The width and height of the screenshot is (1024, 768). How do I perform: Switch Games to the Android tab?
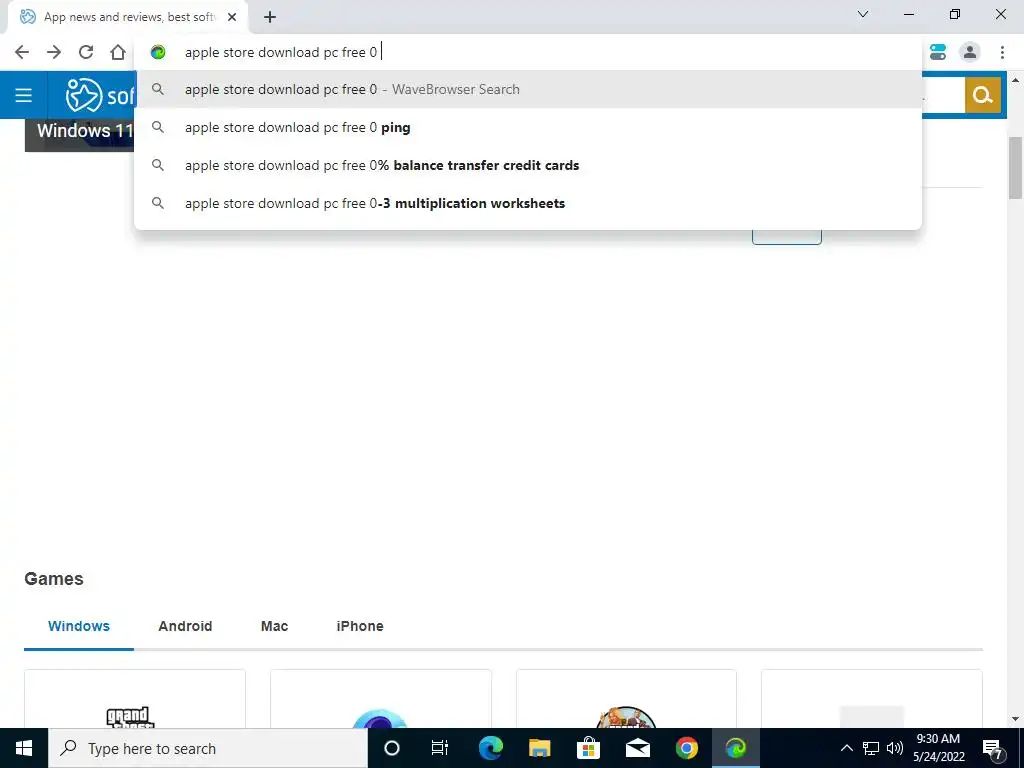[185, 626]
